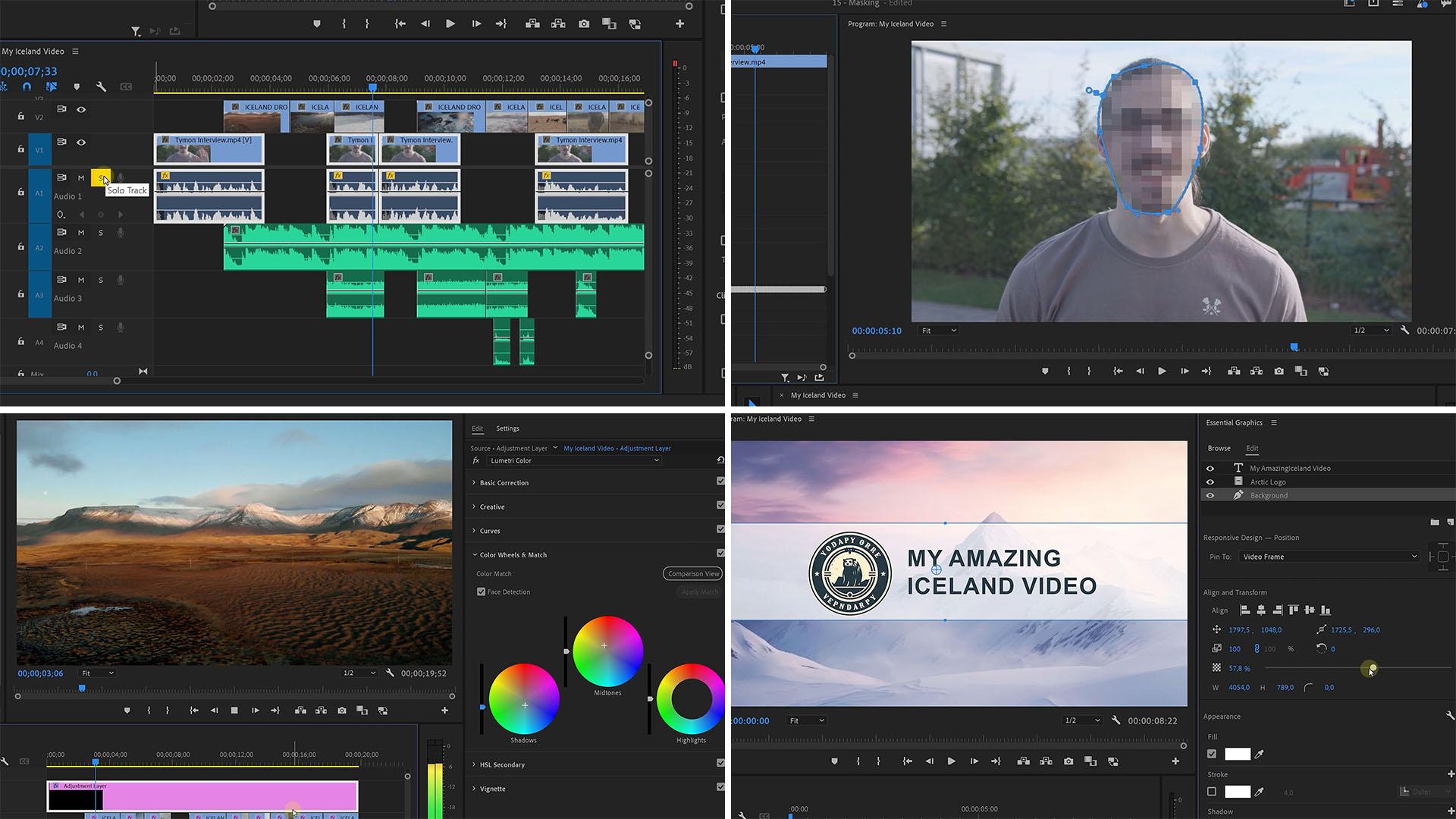Viewport: 1456px width, 819px height.
Task: Toggle visibility eye icon for Background layer
Action: point(1211,495)
